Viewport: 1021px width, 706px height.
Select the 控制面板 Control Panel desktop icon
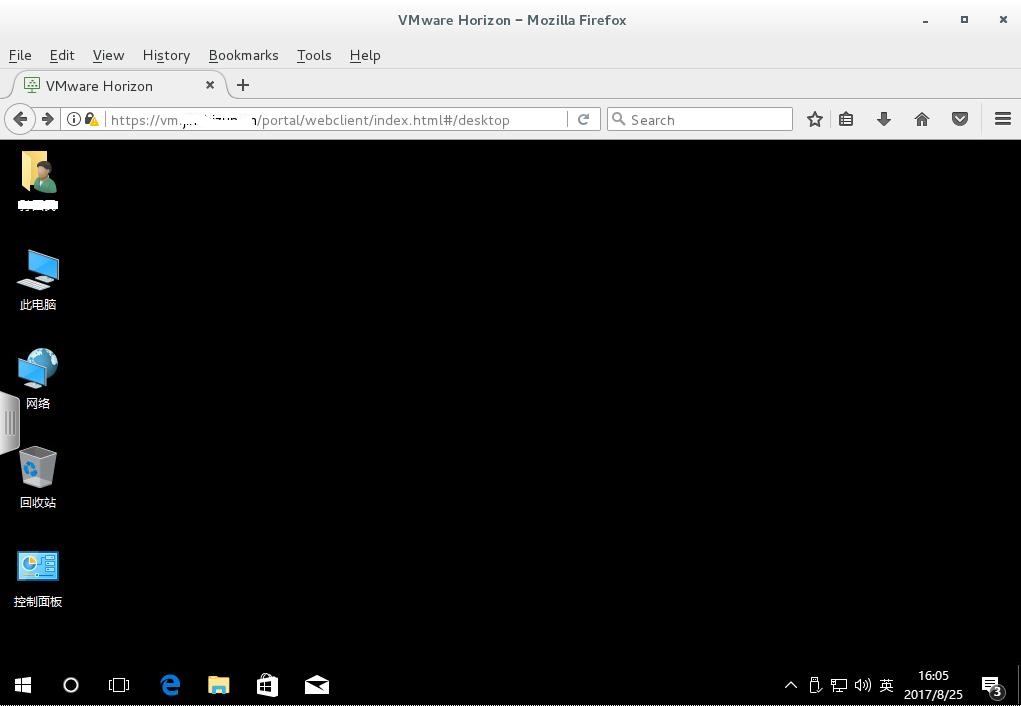[38, 577]
